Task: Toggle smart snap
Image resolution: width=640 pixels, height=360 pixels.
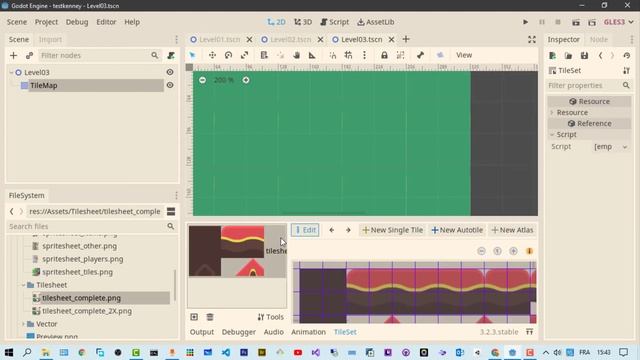Action: [x=333, y=55]
